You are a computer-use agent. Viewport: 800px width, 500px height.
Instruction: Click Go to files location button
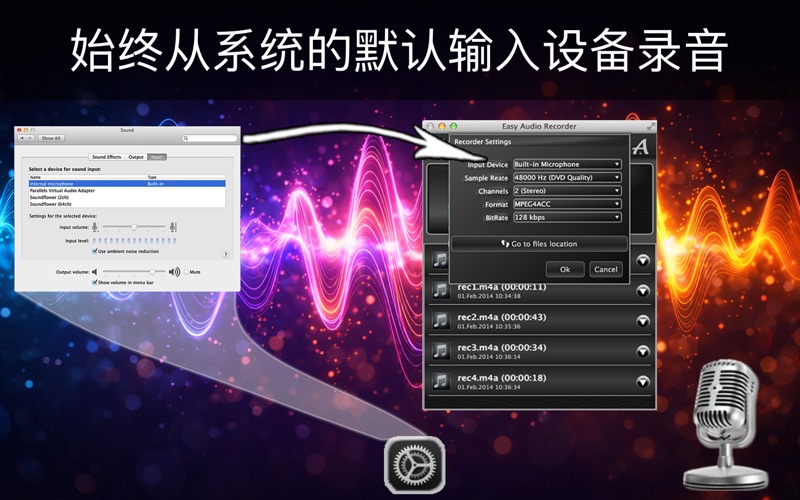(x=539, y=244)
